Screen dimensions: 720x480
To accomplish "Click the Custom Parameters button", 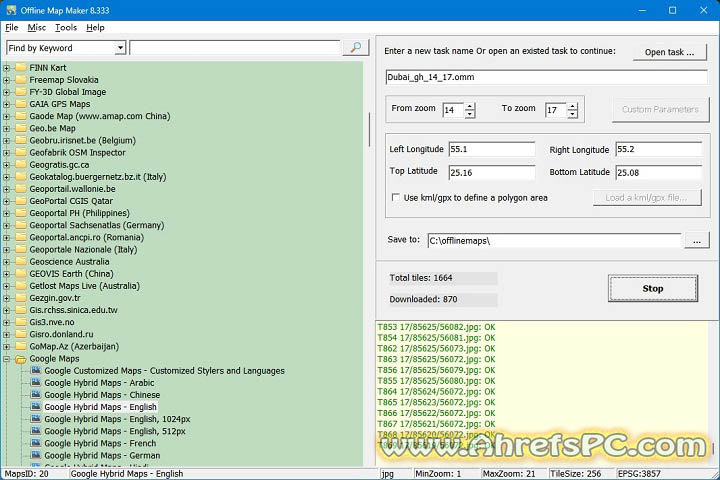I will coord(660,109).
